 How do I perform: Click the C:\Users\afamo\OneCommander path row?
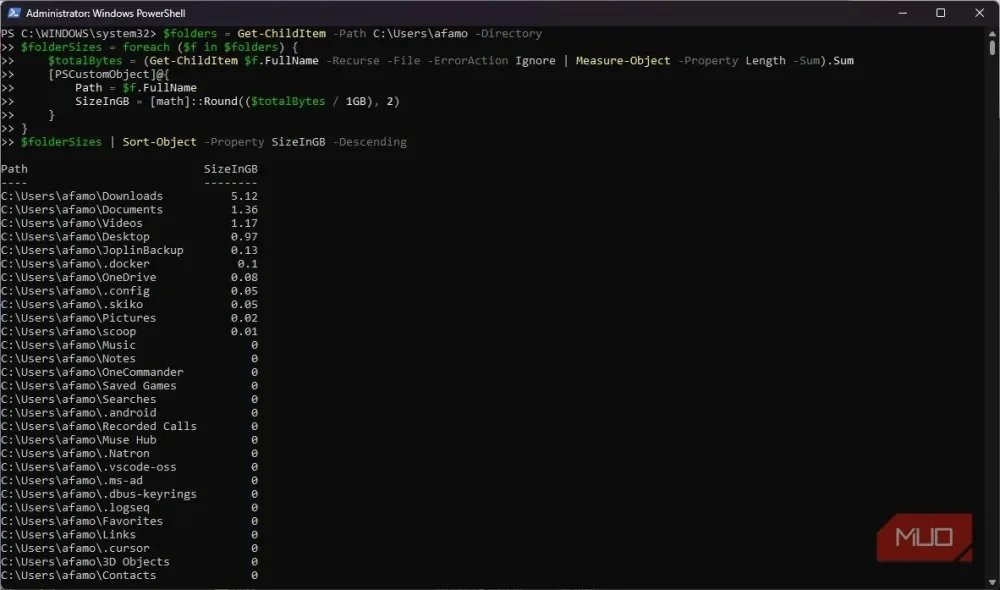pyautogui.click(x=92, y=372)
